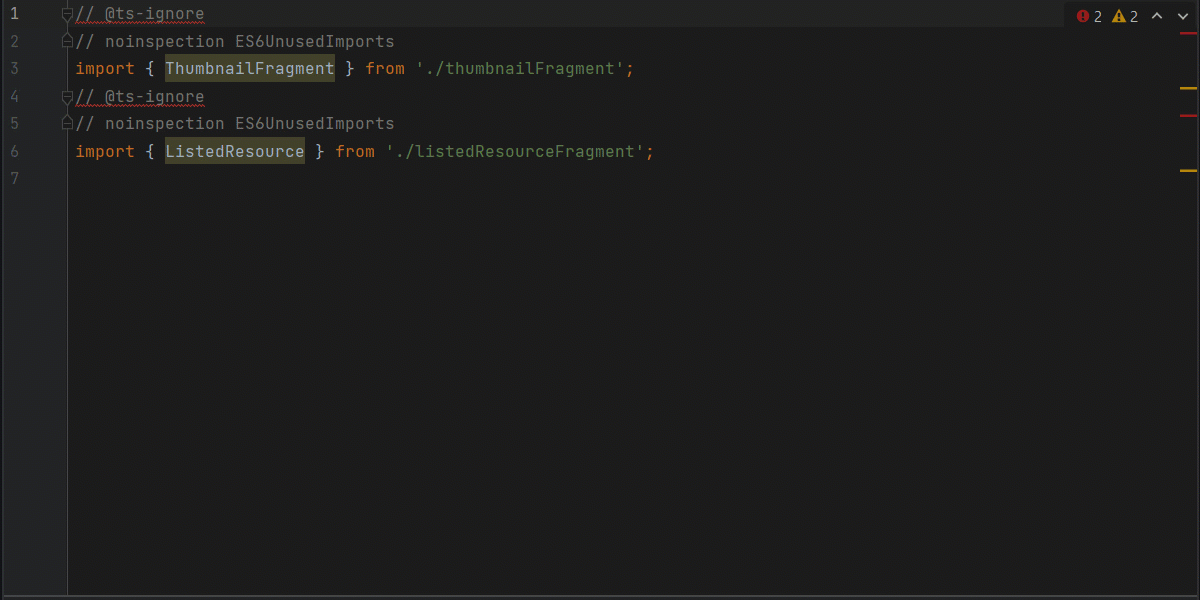Collapse the fold region starting at line 1
This screenshot has width=1200, height=600.
(66, 13)
